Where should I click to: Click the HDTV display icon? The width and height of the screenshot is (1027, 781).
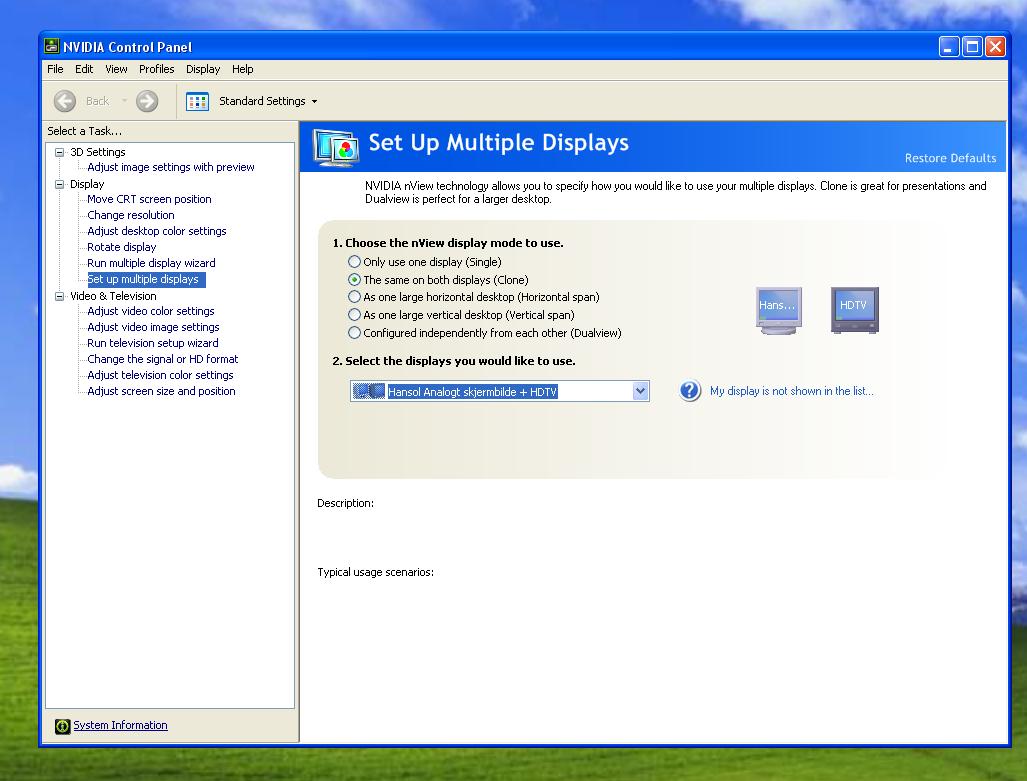point(855,310)
